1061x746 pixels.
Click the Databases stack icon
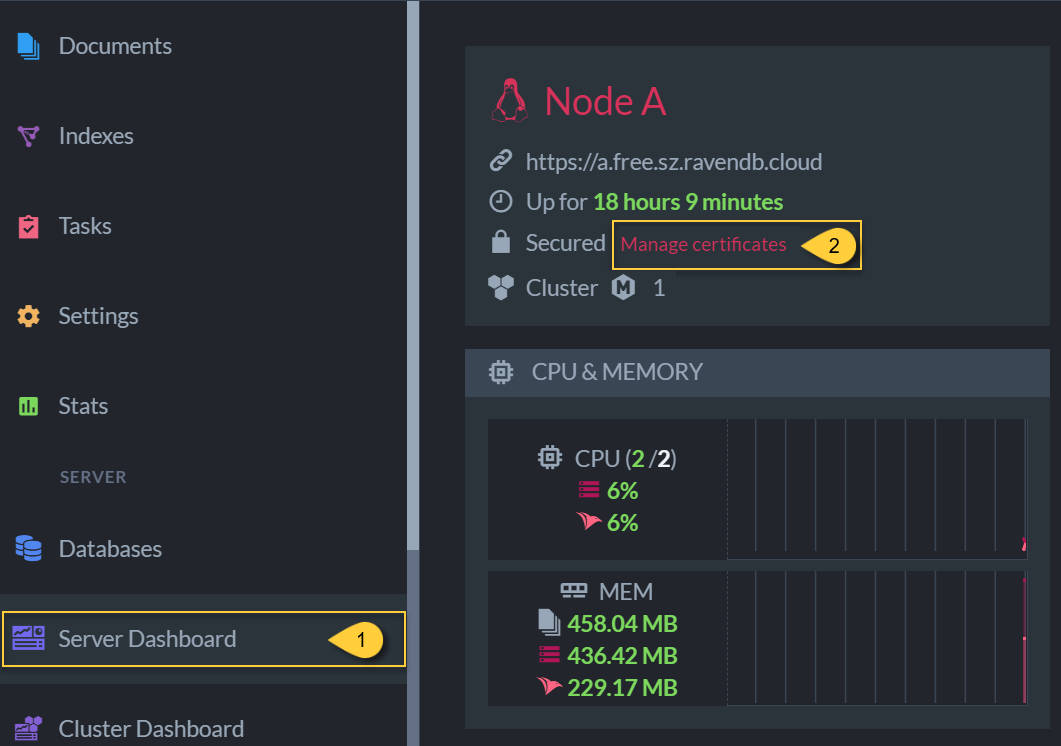pos(28,548)
